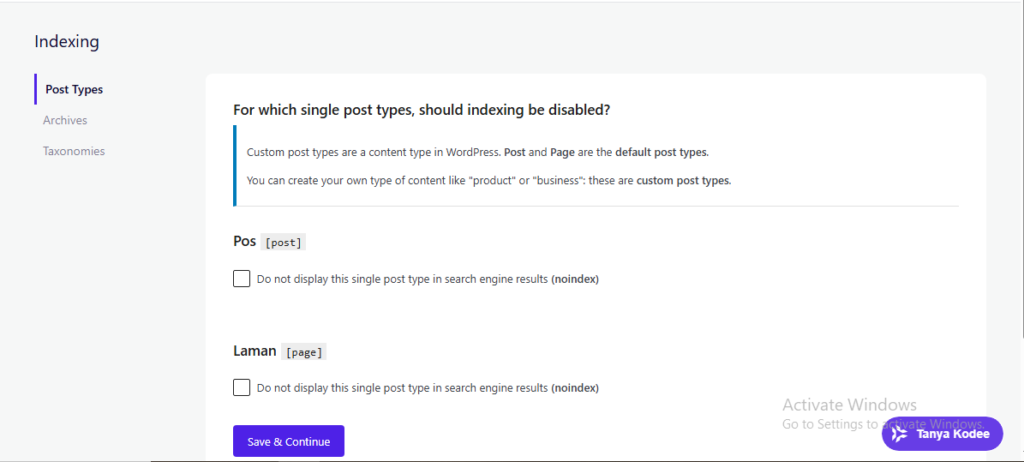Click the Save & Continue button
This screenshot has height=462, width=1024.
click(x=289, y=442)
